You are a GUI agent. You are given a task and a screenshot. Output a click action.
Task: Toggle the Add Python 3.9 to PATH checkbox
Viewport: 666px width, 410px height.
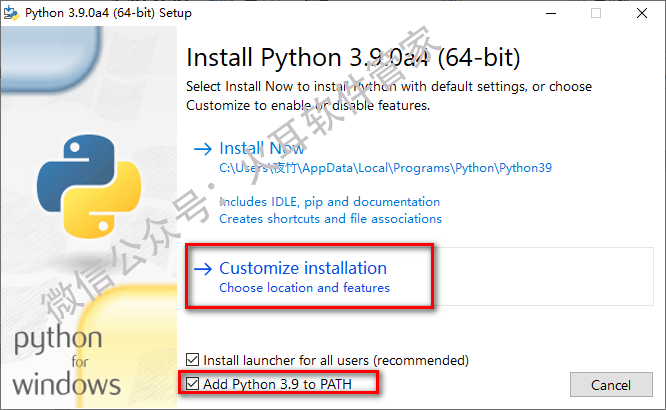pos(193,384)
